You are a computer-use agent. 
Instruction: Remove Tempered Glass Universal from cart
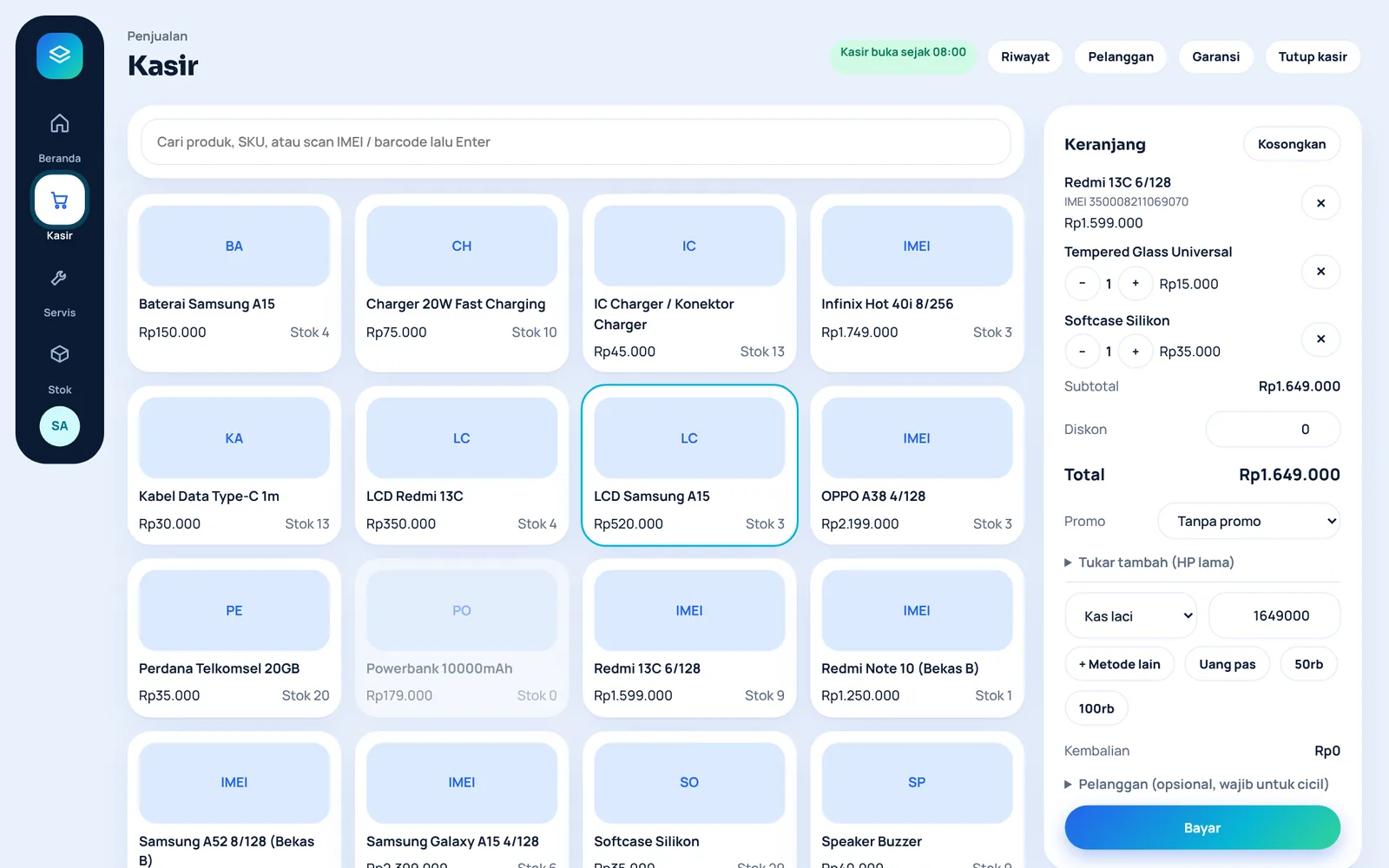[x=1320, y=272]
